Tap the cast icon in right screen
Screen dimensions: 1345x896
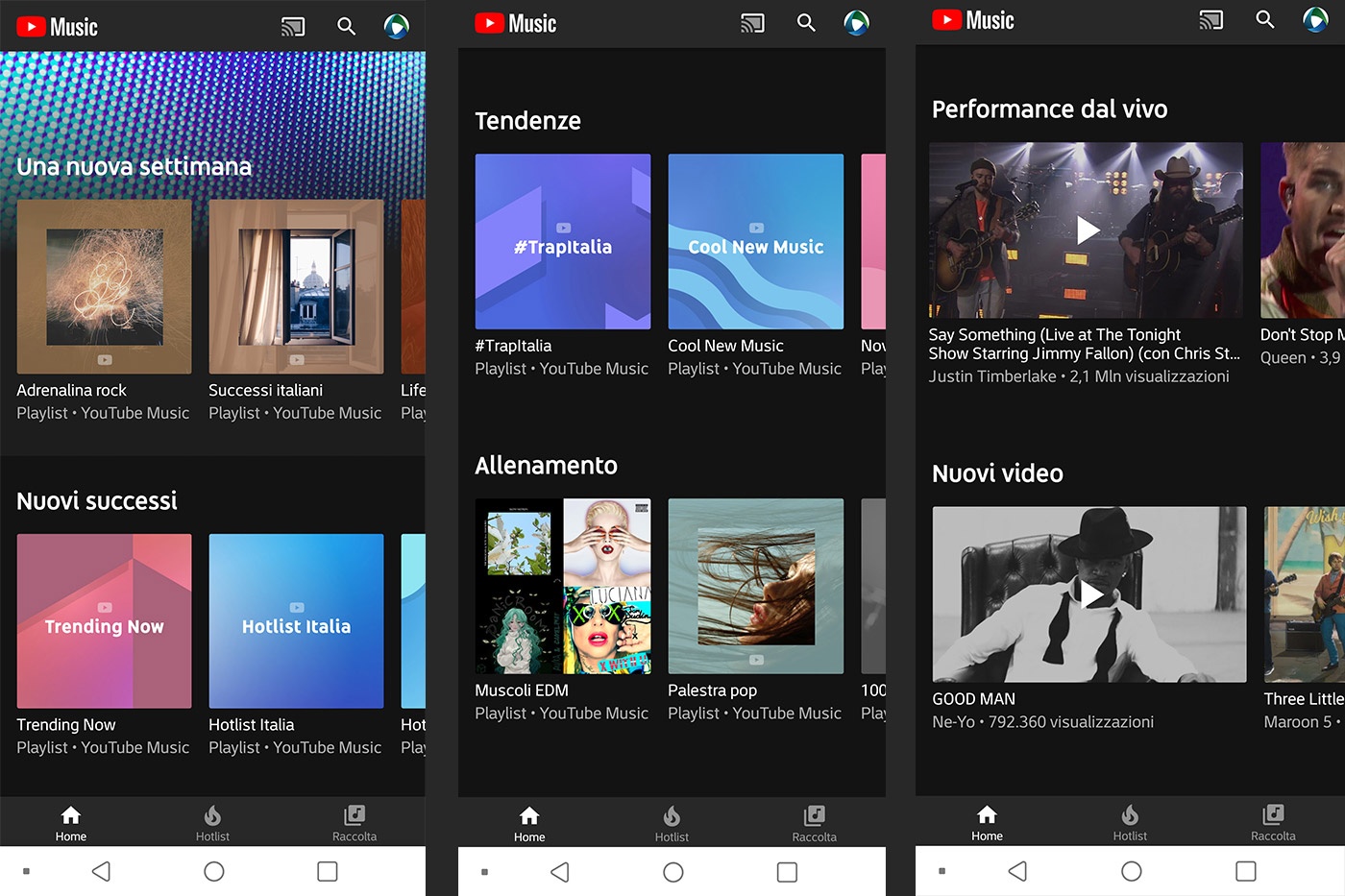point(1211,20)
